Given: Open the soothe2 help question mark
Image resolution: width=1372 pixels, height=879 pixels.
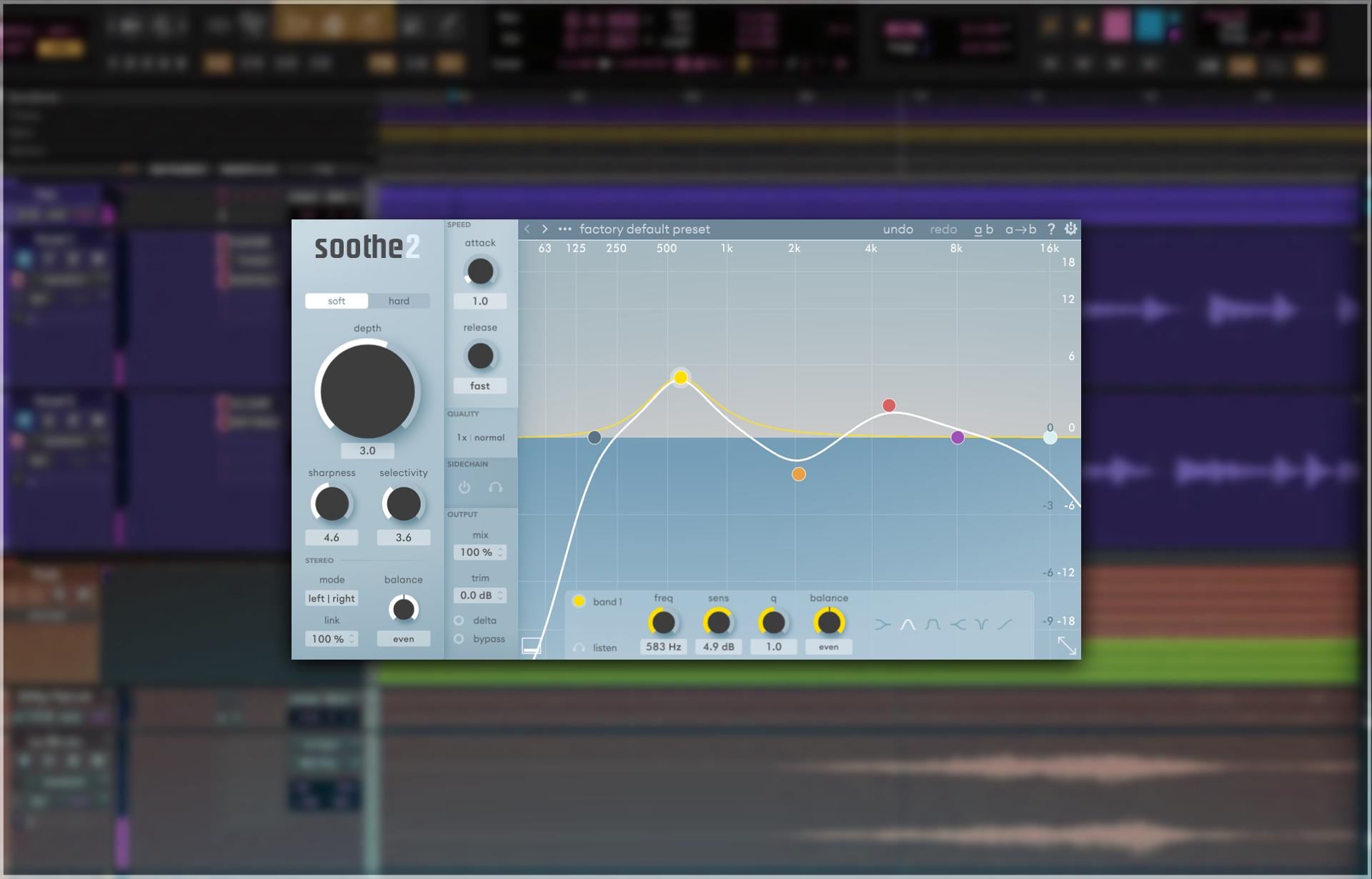Looking at the screenshot, I should pyautogui.click(x=1051, y=229).
